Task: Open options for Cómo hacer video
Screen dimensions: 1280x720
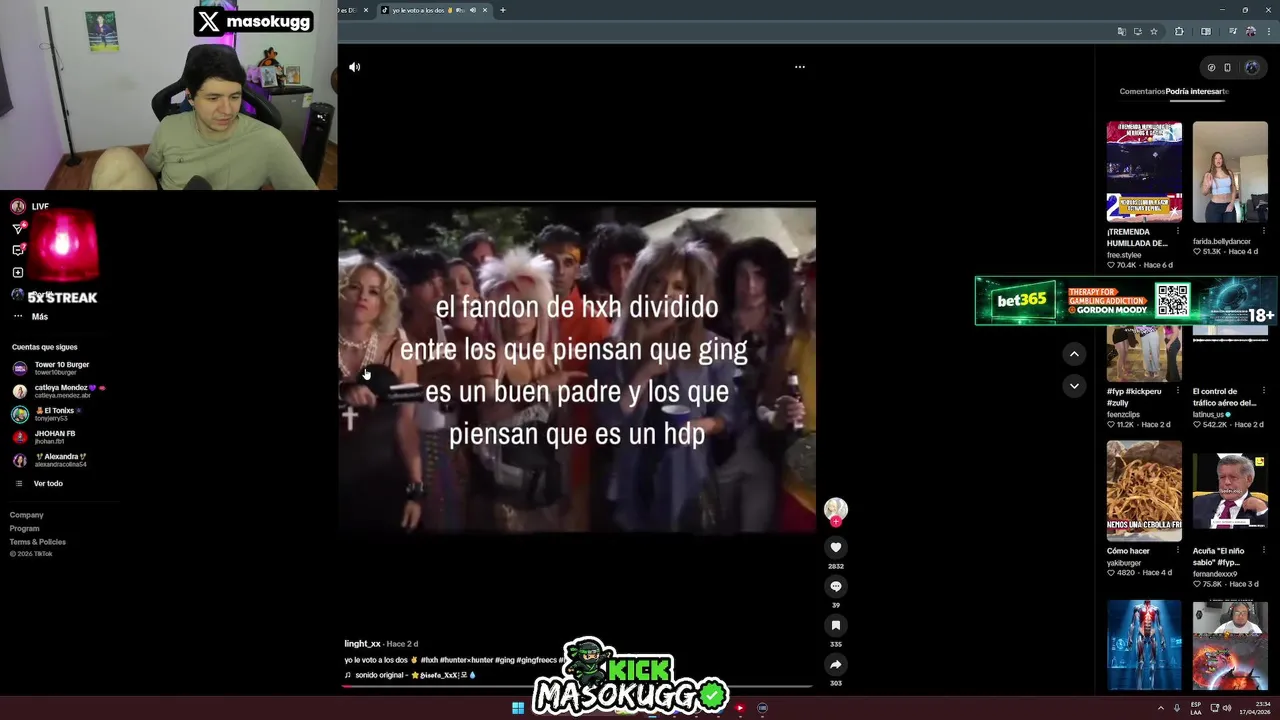Action: tap(1178, 550)
